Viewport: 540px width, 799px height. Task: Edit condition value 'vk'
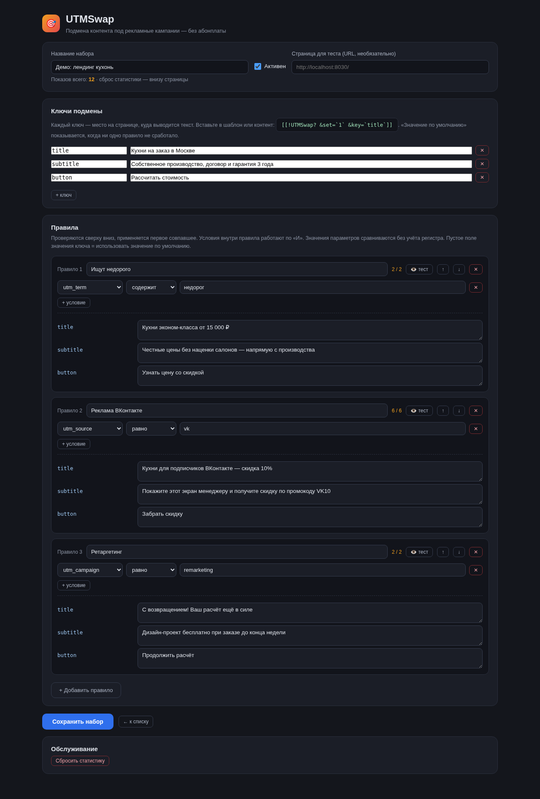(322, 429)
